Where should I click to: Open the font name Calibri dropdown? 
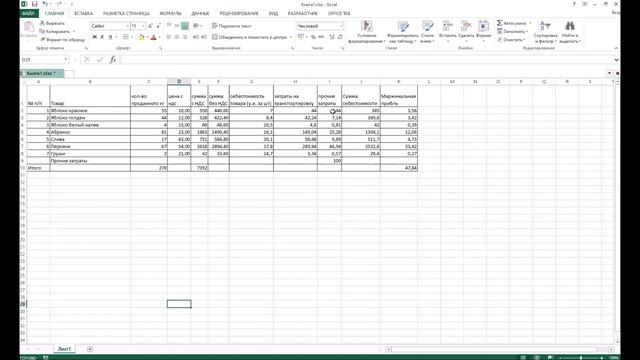(127, 26)
